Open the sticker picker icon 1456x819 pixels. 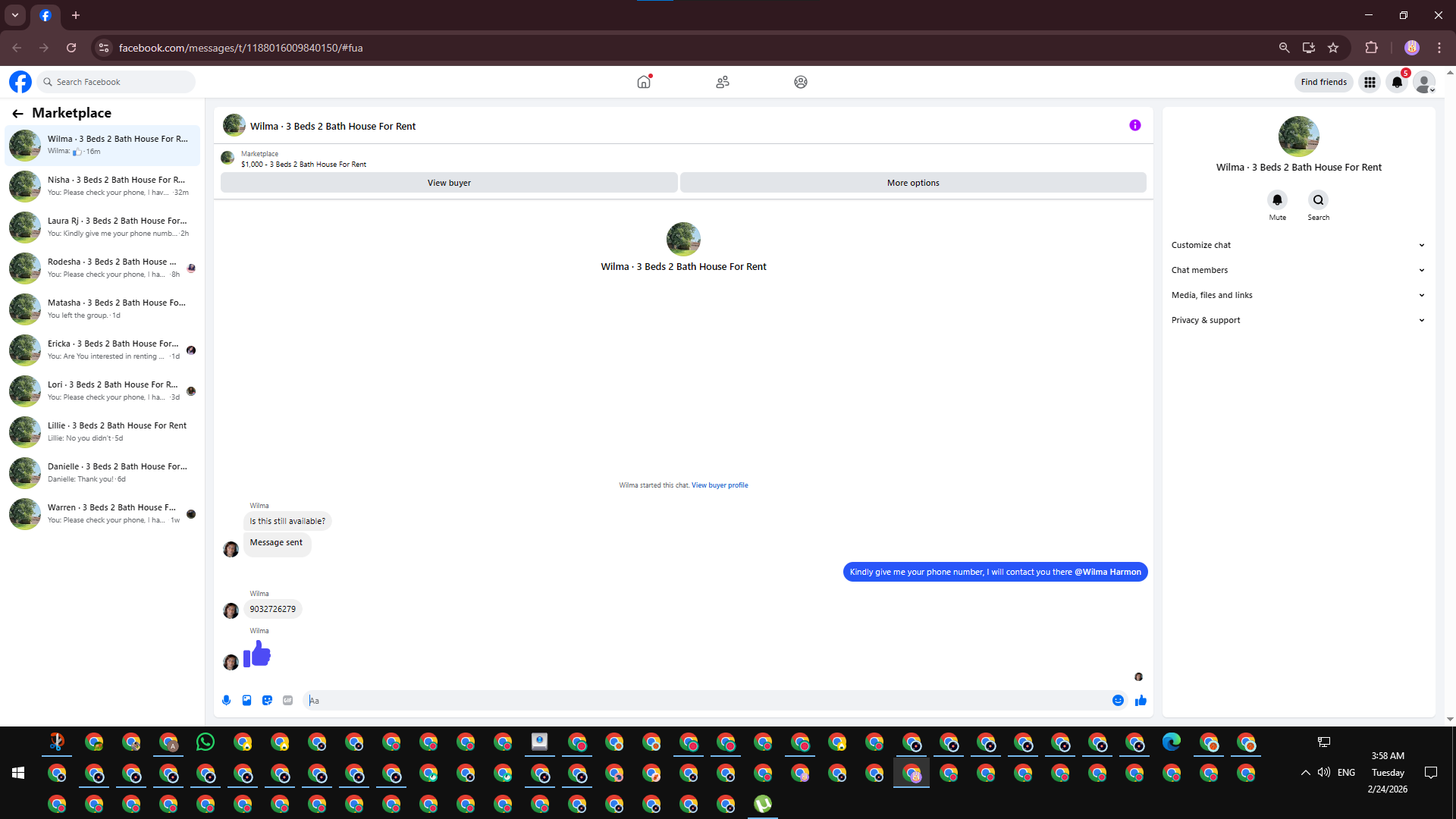coord(267,701)
